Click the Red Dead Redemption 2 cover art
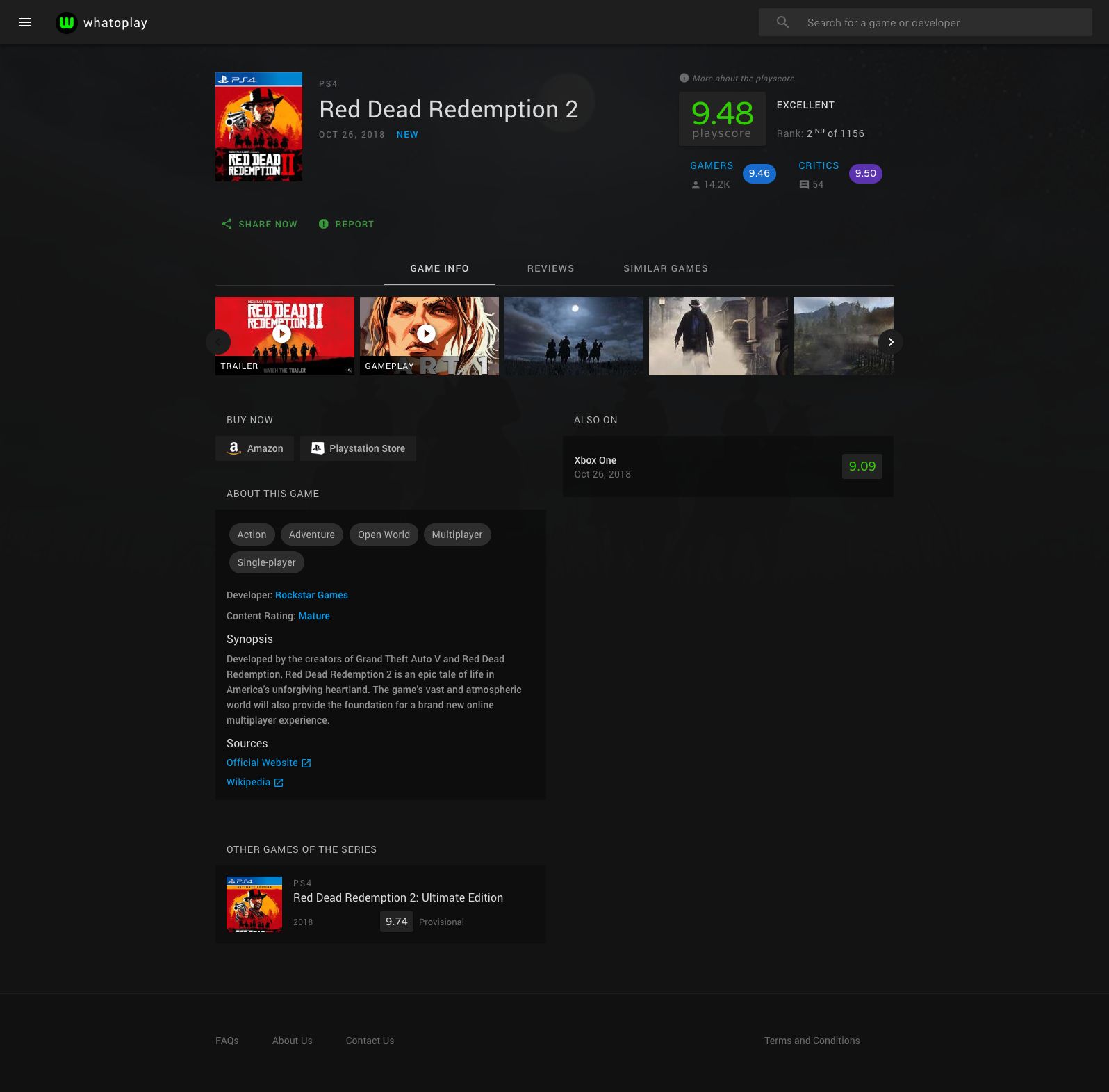Viewport: 1109px width, 1092px height. [x=258, y=127]
